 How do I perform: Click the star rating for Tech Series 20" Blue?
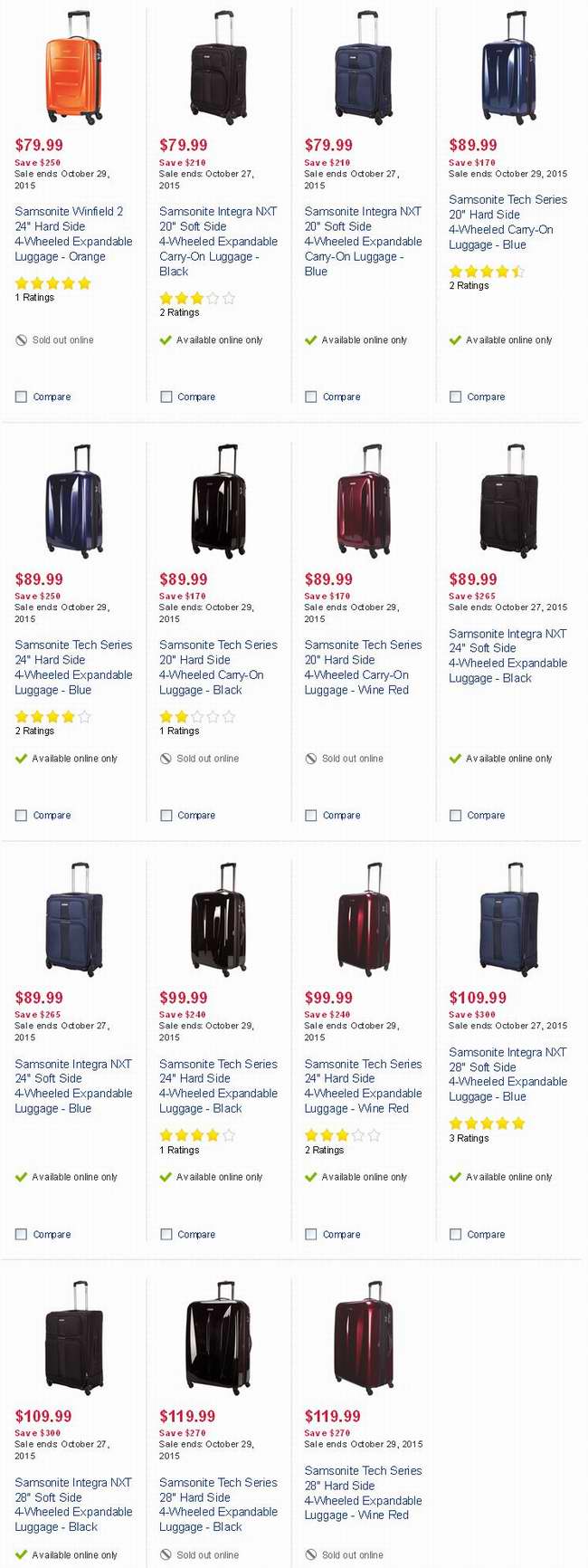pyautogui.click(x=487, y=271)
